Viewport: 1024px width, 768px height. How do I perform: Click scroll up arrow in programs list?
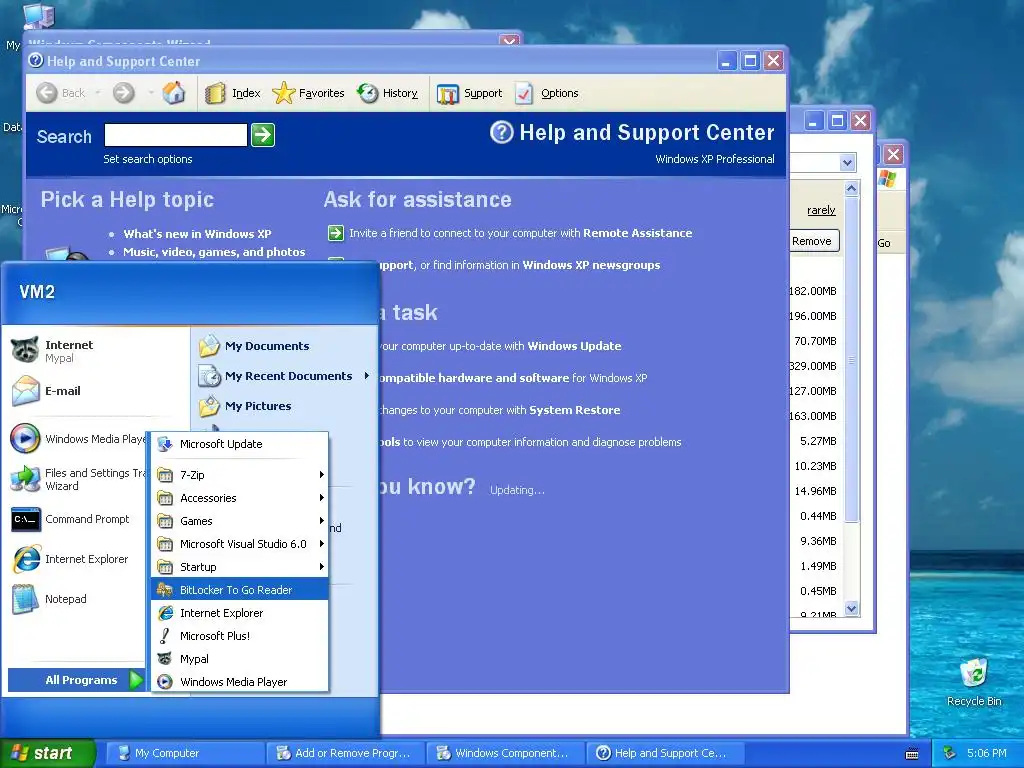(851, 189)
